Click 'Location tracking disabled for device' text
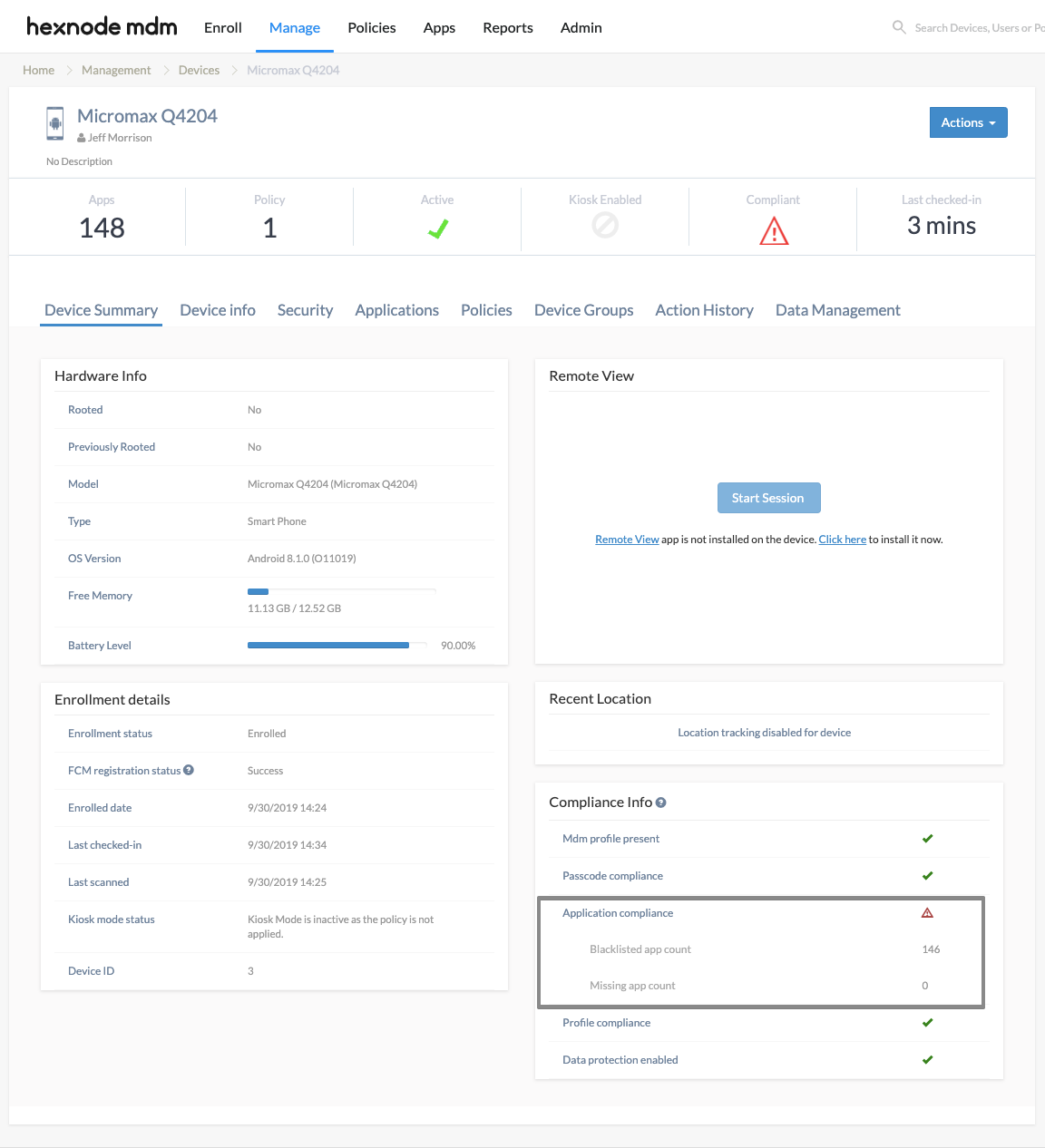The width and height of the screenshot is (1045, 1148). click(765, 733)
